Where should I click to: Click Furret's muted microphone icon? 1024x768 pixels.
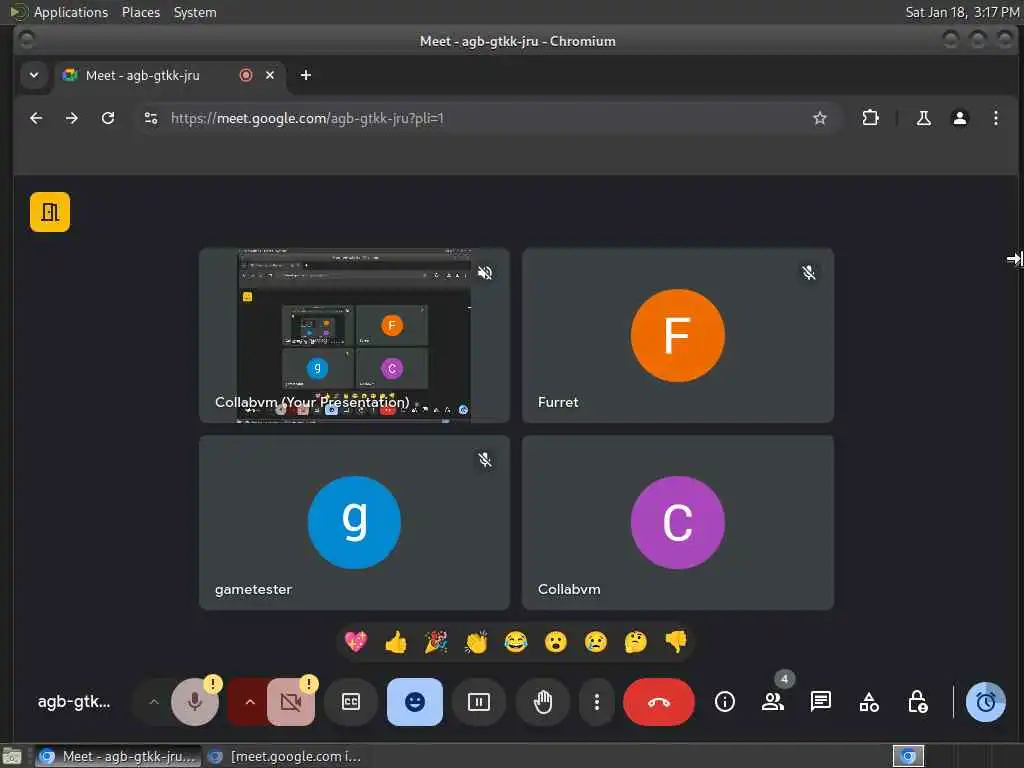coord(808,272)
